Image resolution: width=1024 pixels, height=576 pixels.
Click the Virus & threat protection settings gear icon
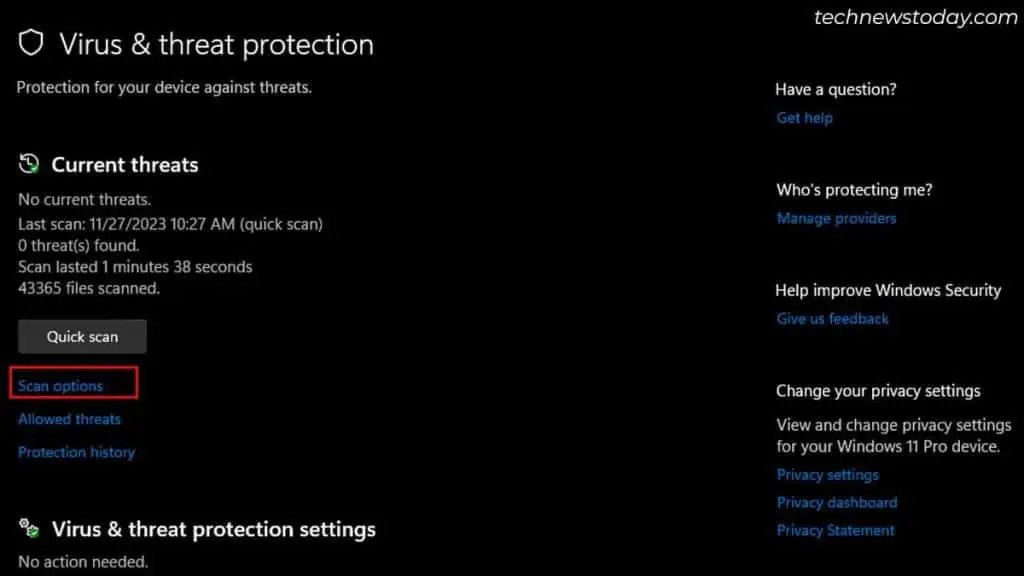click(x=30, y=529)
